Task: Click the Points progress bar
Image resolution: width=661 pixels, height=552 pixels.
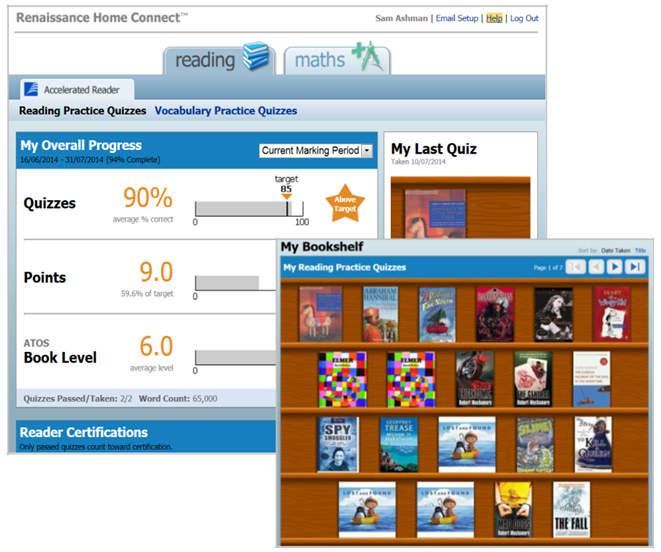Action: (x=235, y=283)
